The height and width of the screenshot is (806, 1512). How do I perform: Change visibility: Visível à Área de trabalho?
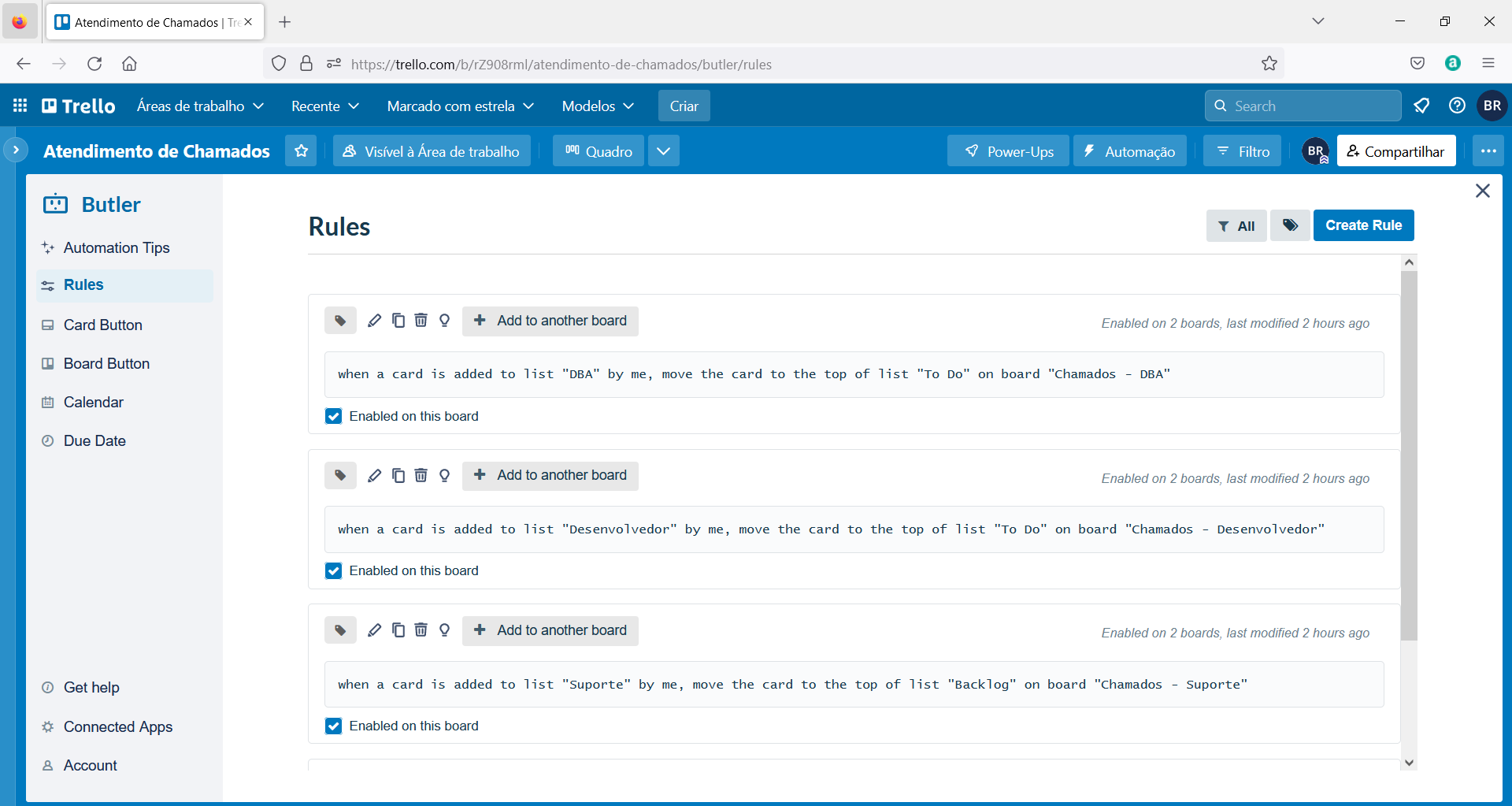coord(432,150)
